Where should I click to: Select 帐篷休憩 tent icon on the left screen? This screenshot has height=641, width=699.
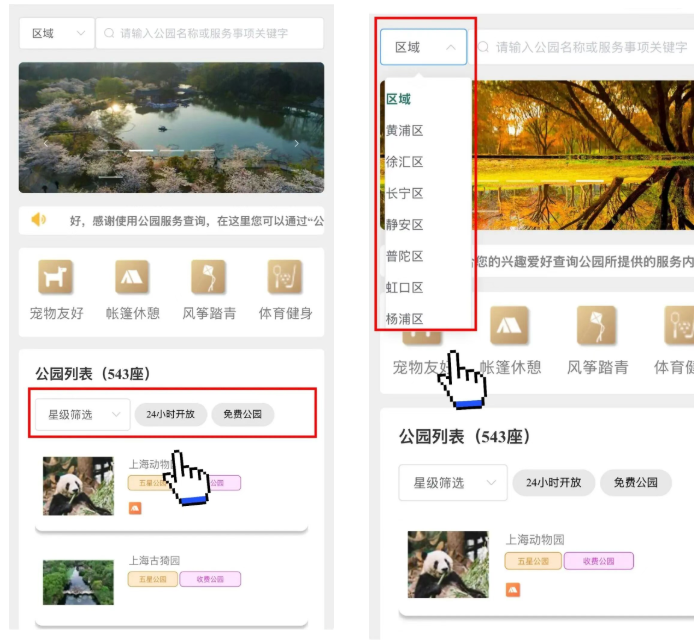tap(132, 277)
